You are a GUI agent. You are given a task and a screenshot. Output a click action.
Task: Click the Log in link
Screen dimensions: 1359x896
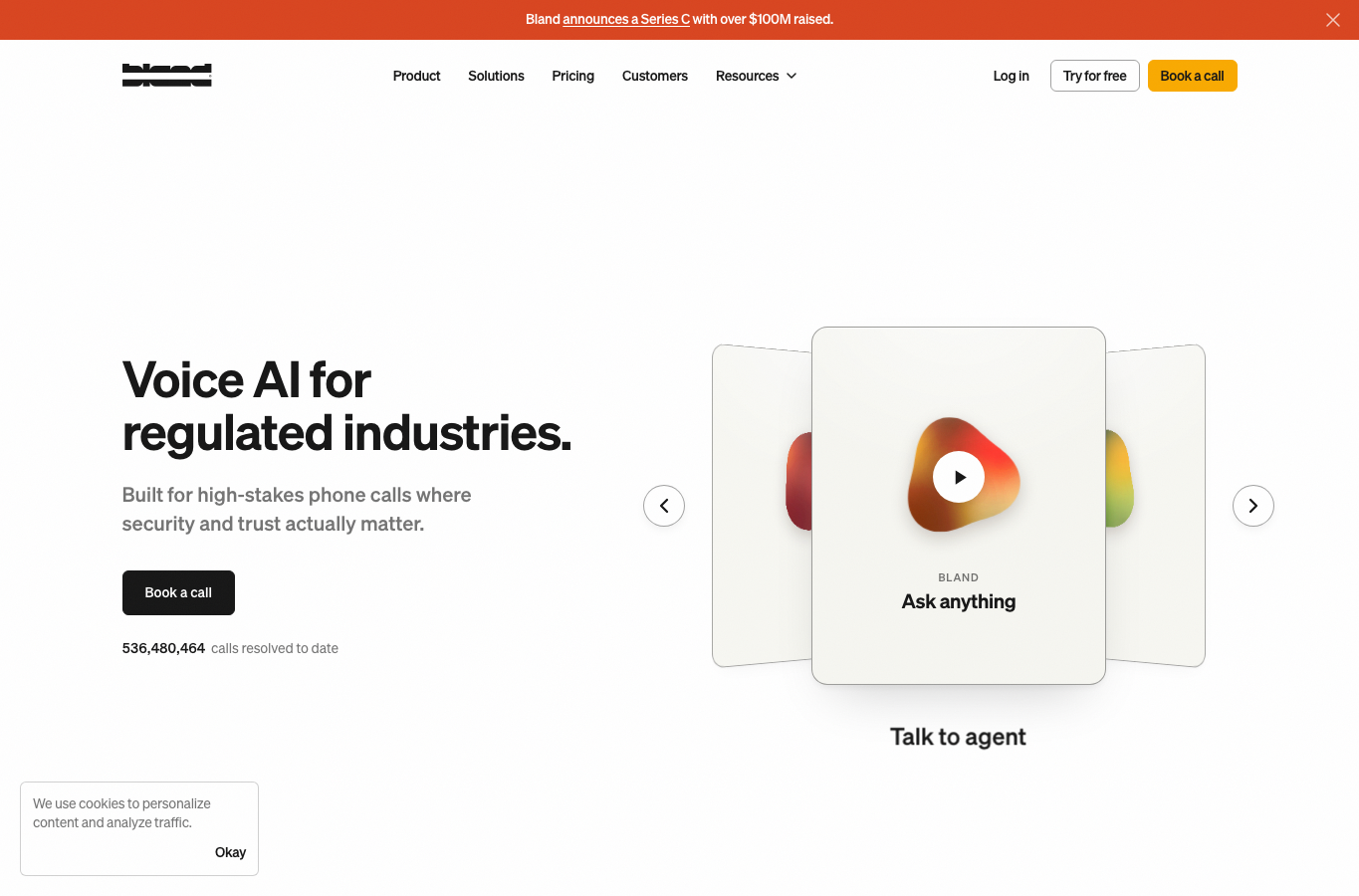pyautogui.click(x=1011, y=76)
